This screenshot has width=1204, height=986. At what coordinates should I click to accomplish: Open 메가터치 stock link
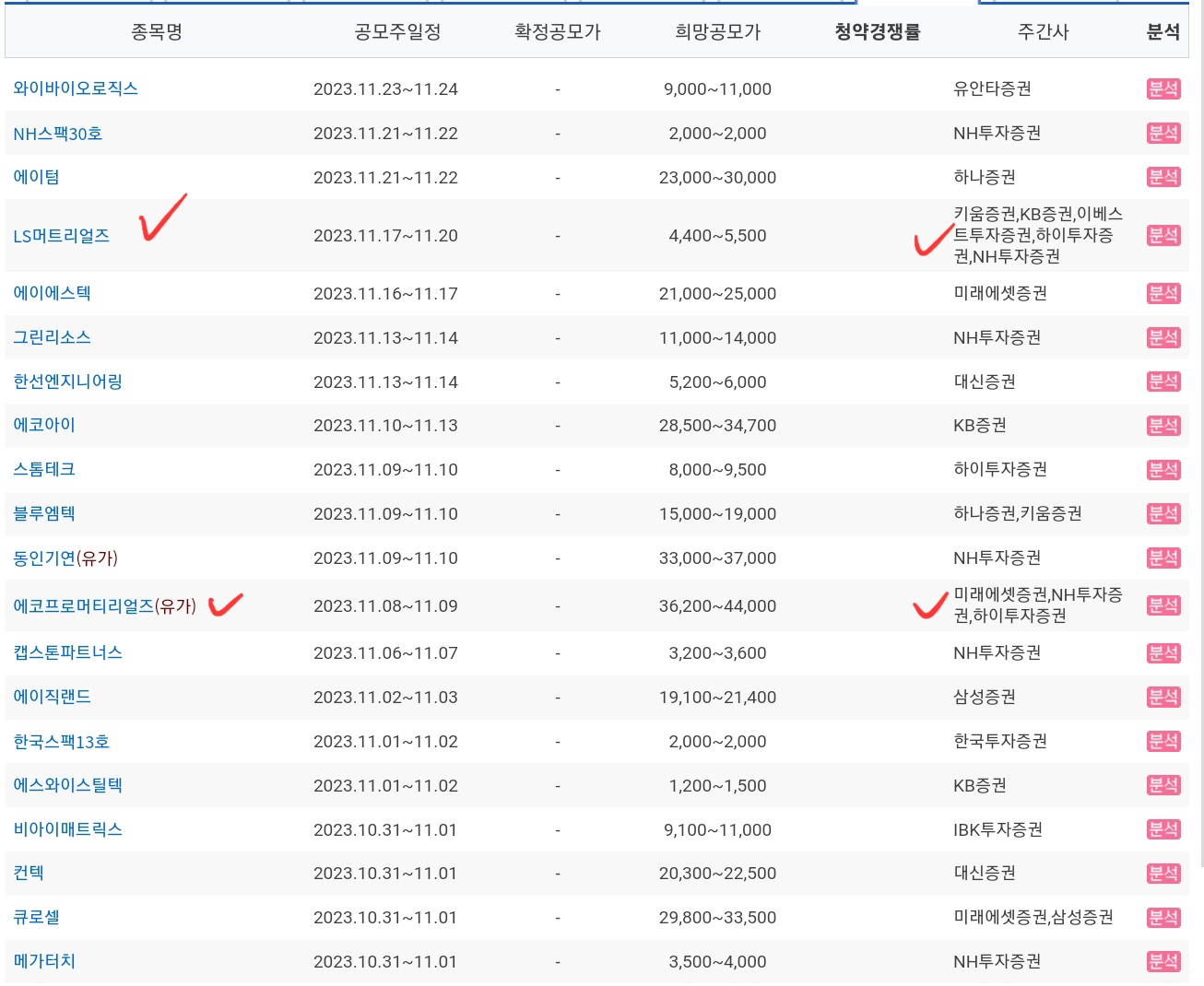pos(44,961)
